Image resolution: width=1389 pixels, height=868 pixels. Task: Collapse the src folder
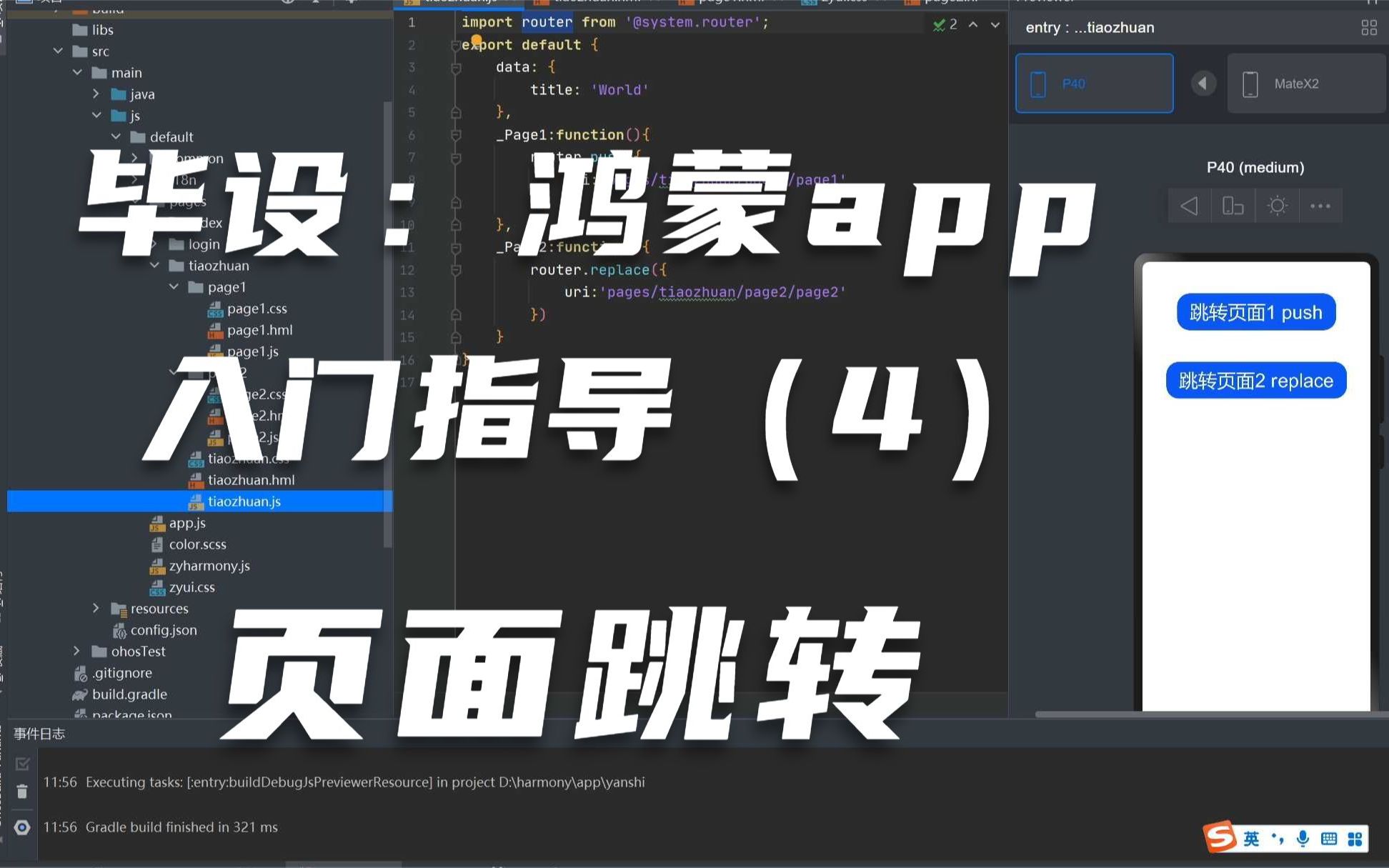click(x=58, y=51)
